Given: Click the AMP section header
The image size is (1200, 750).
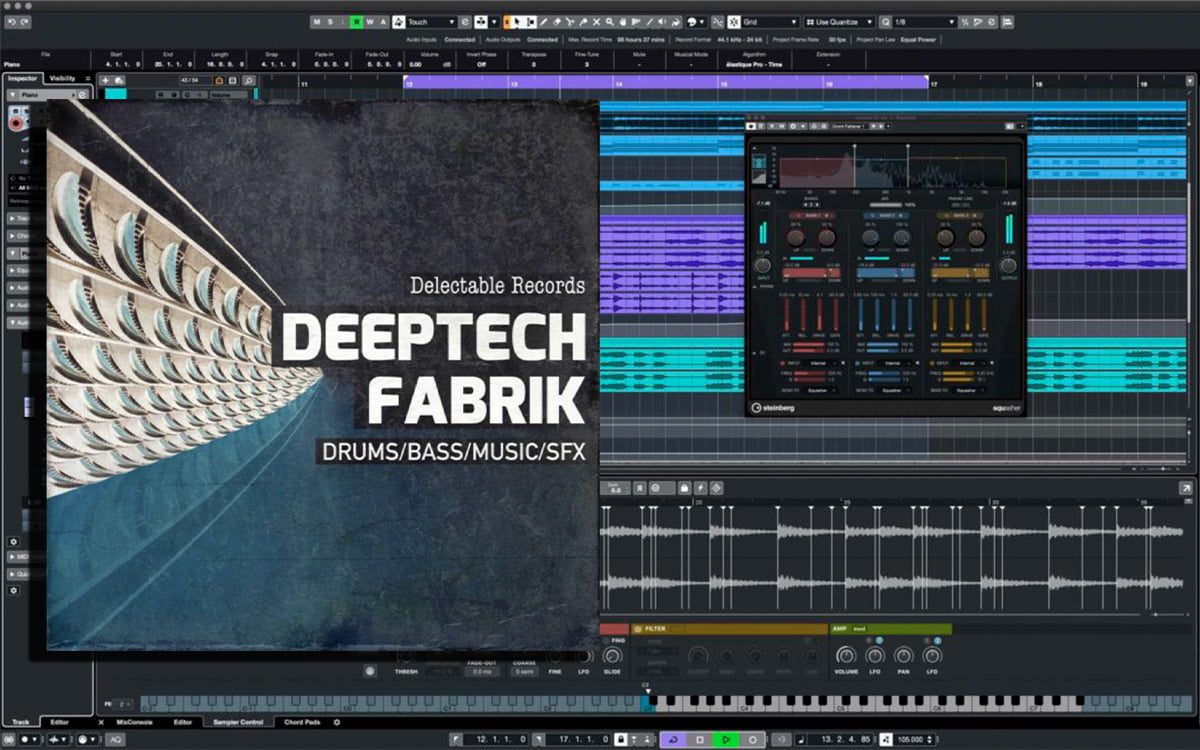Looking at the screenshot, I should pos(890,629).
